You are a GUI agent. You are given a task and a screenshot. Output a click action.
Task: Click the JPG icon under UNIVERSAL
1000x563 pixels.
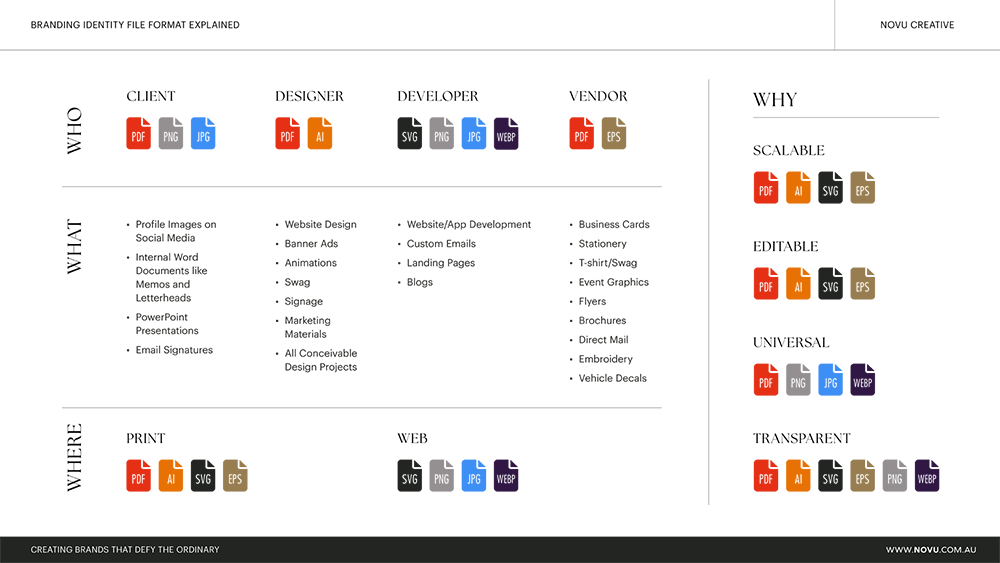(830, 379)
